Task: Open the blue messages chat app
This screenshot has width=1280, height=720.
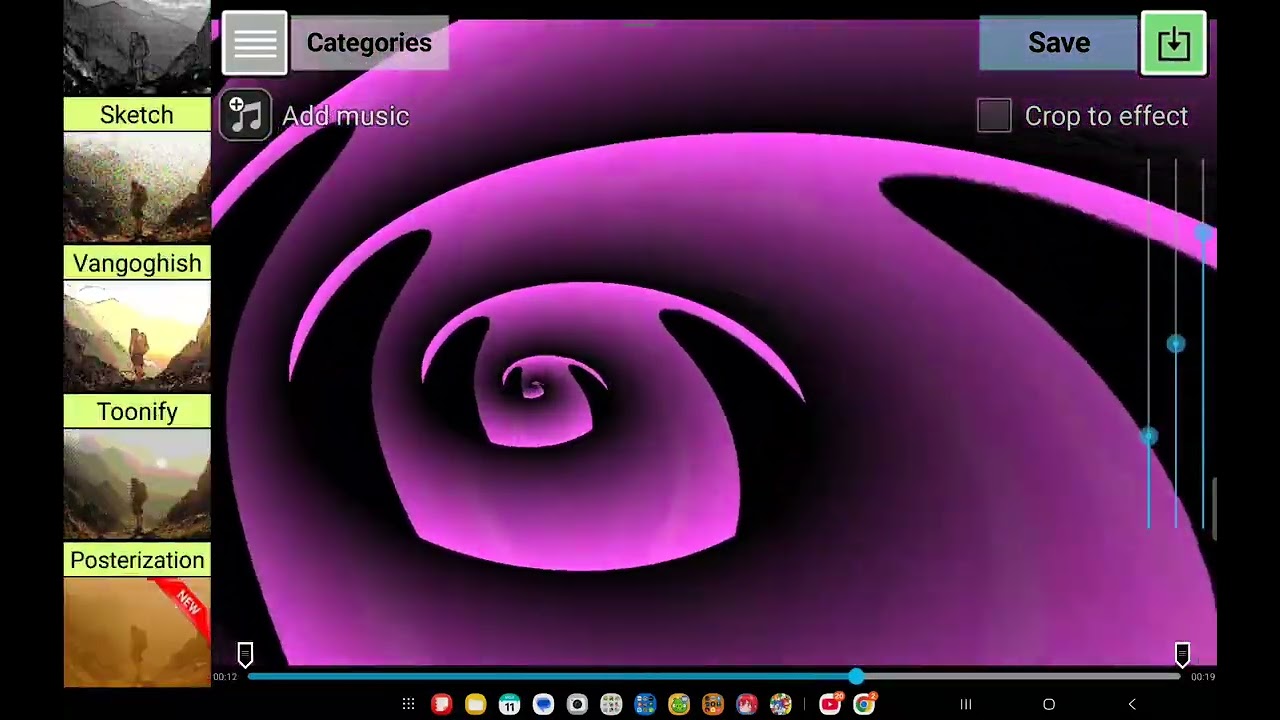Action: pos(543,705)
